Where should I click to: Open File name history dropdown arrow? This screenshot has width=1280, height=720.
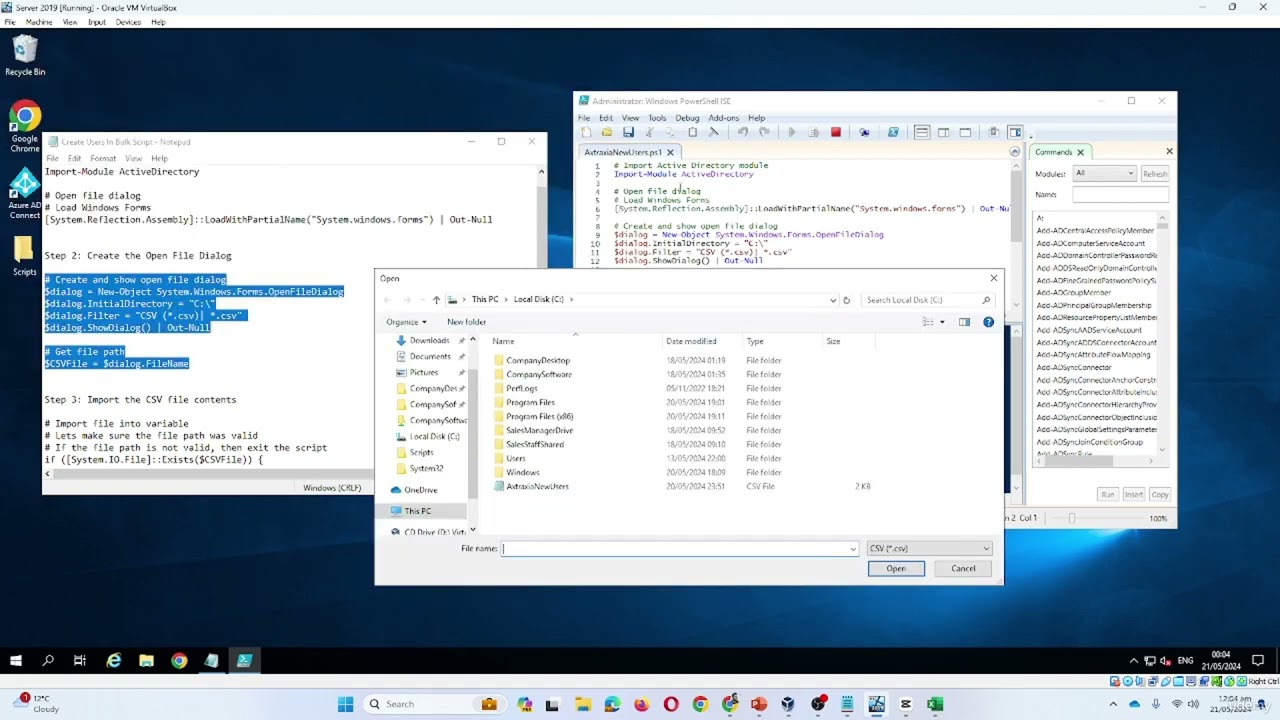(x=853, y=548)
